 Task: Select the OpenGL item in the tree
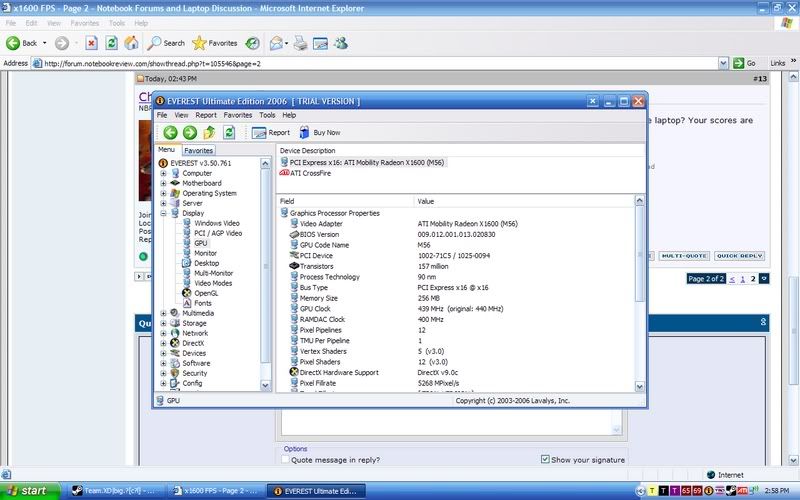(x=205, y=293)
